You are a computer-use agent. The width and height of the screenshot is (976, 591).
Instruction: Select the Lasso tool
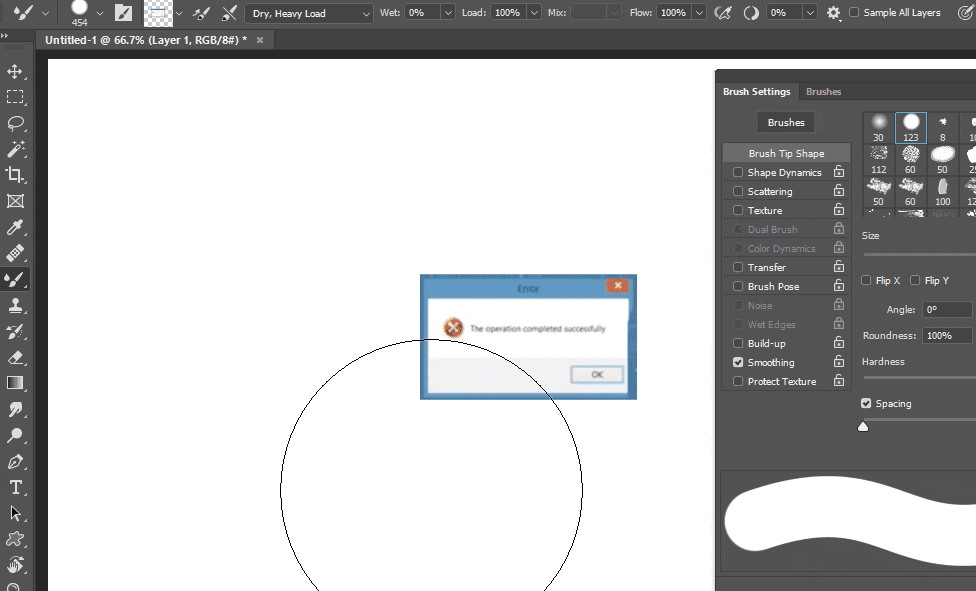point(14,124)
